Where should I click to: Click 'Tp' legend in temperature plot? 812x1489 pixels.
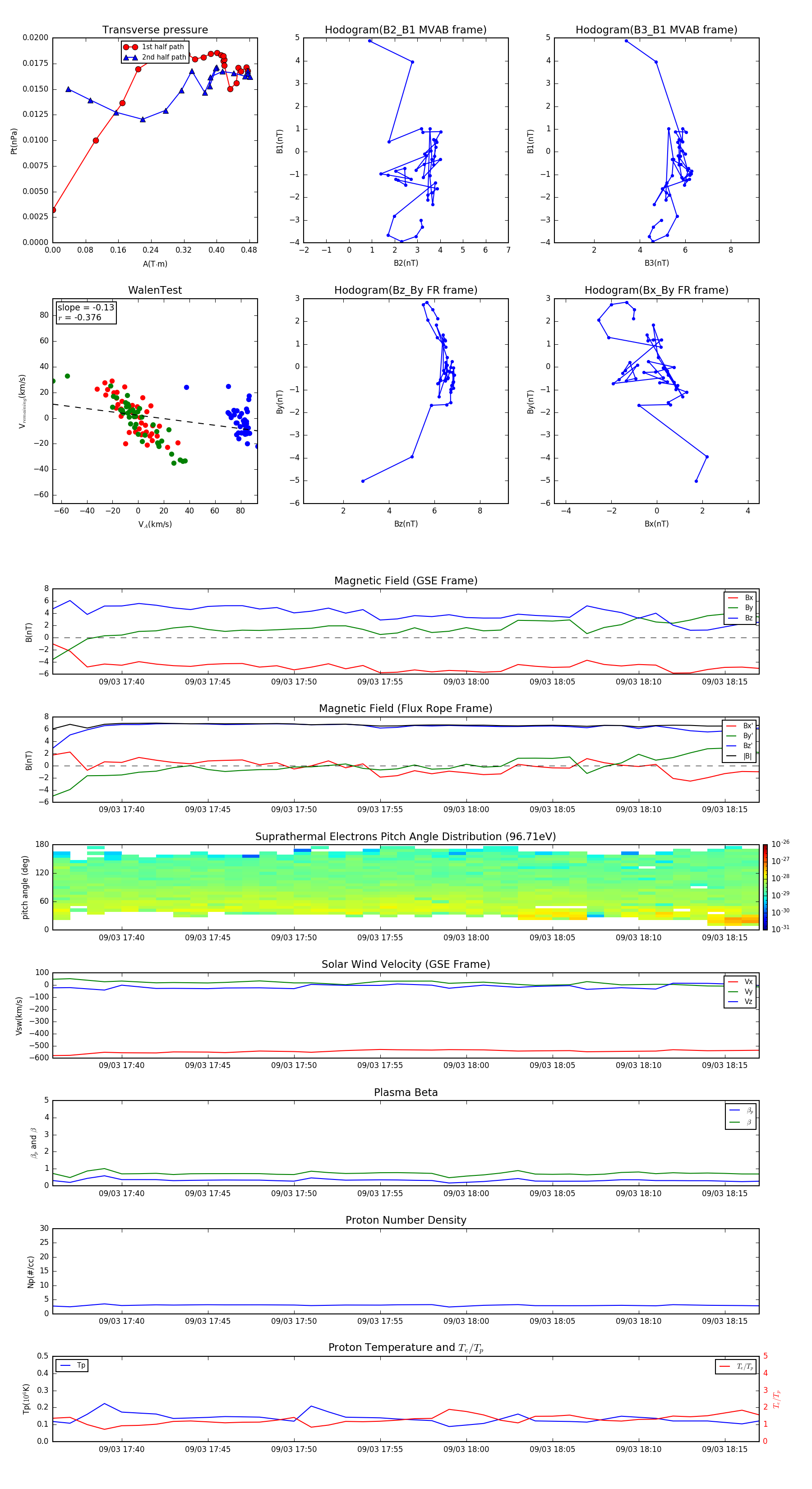tap(72, 1366)
